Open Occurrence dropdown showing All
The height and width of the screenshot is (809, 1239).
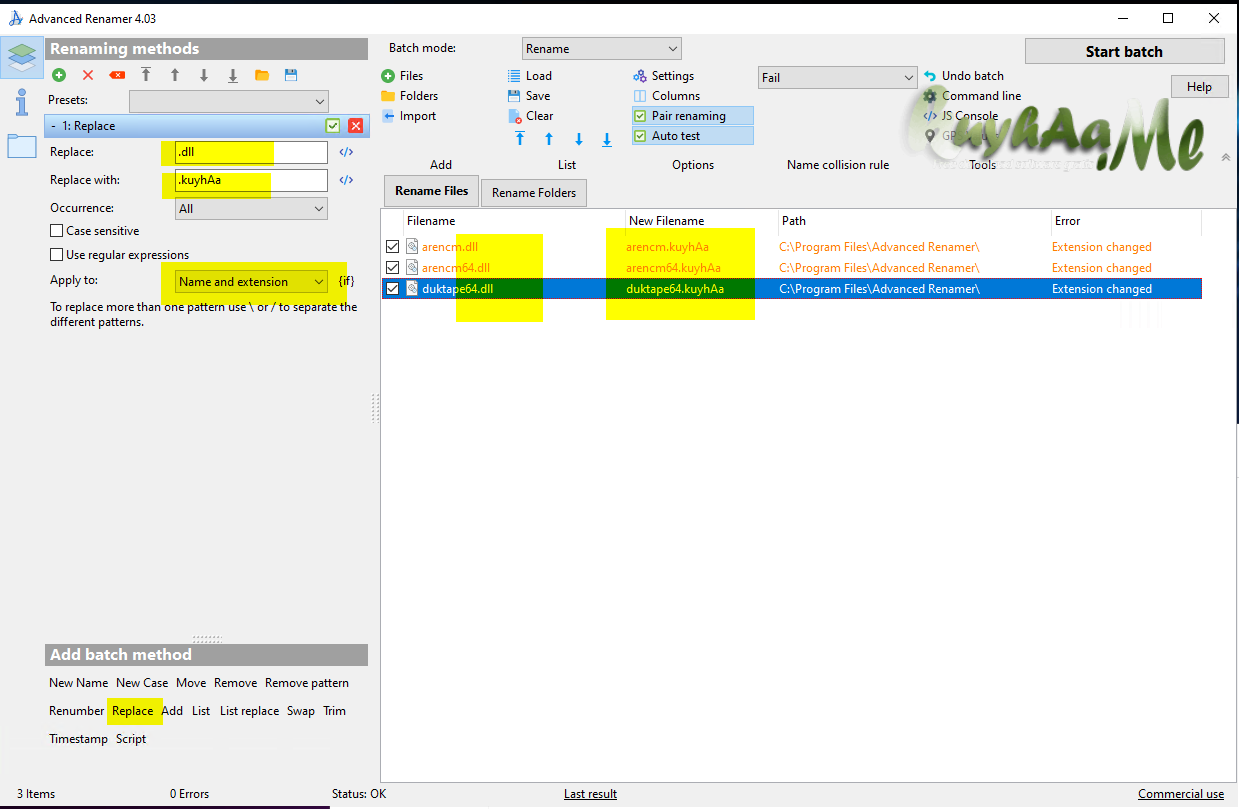251,209
